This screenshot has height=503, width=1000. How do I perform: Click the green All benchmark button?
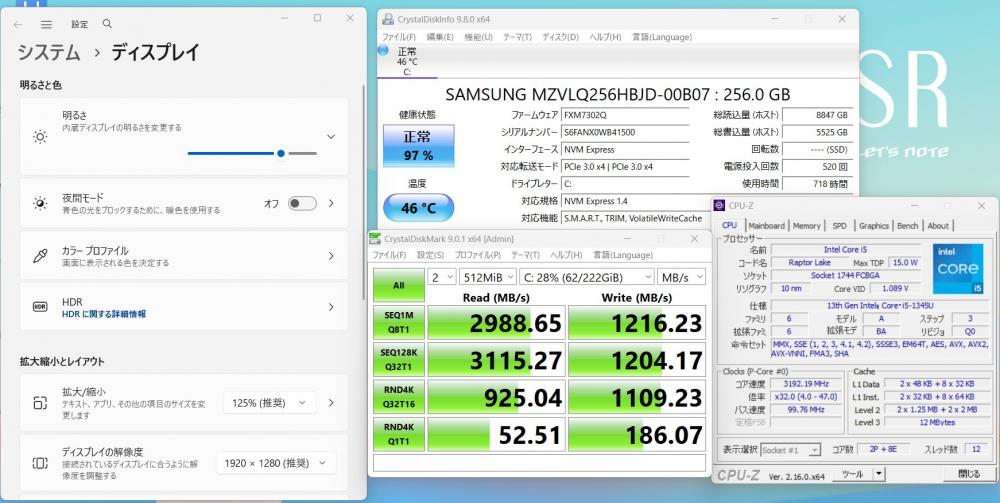tap(399, 285)
